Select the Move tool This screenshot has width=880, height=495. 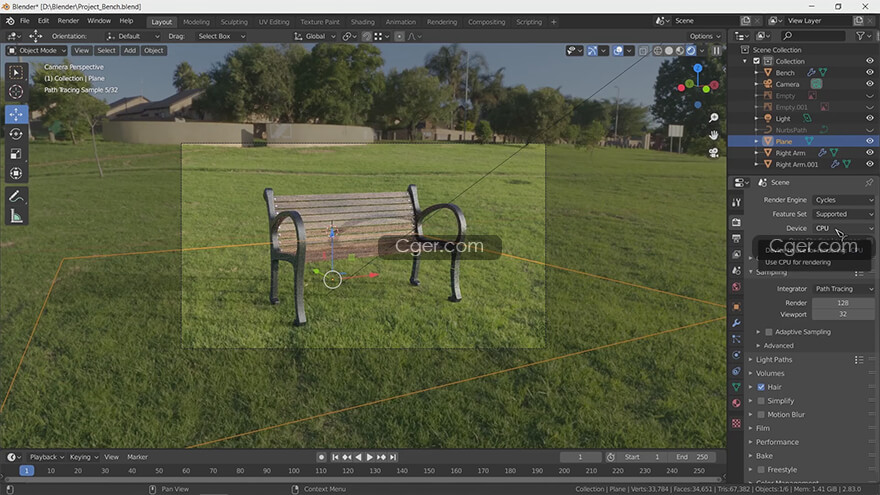click(16, 114)
